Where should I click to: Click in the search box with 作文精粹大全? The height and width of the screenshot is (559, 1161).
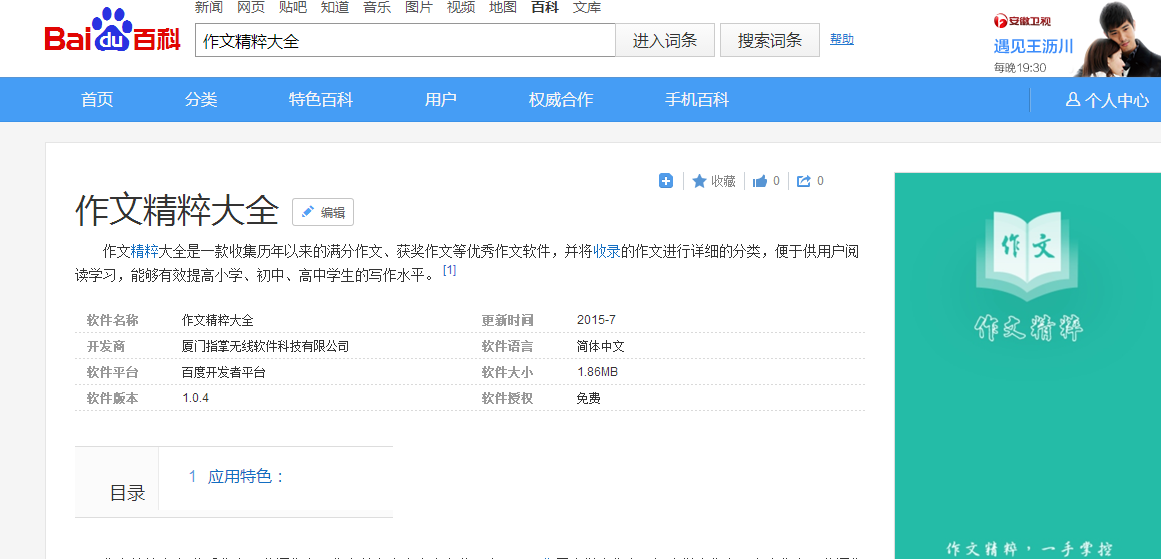click(405, 40)
